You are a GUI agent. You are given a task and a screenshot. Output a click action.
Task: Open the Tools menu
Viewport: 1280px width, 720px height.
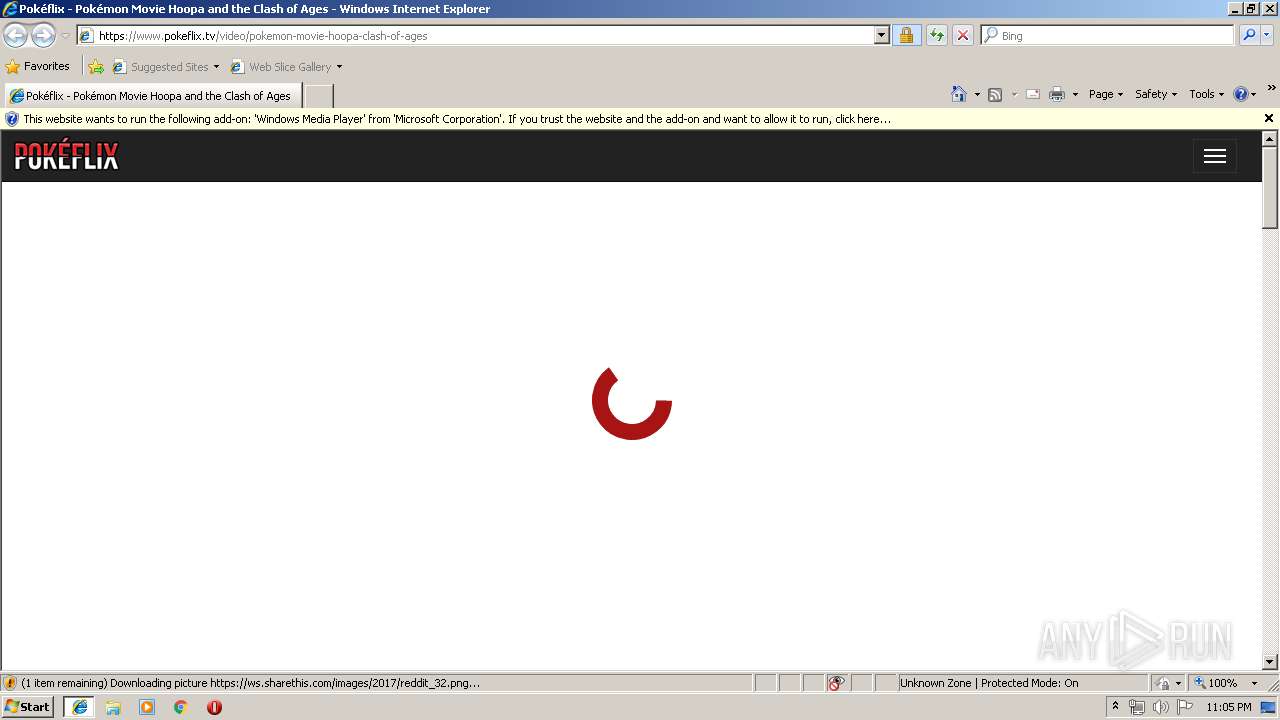tap(1206, 94)
